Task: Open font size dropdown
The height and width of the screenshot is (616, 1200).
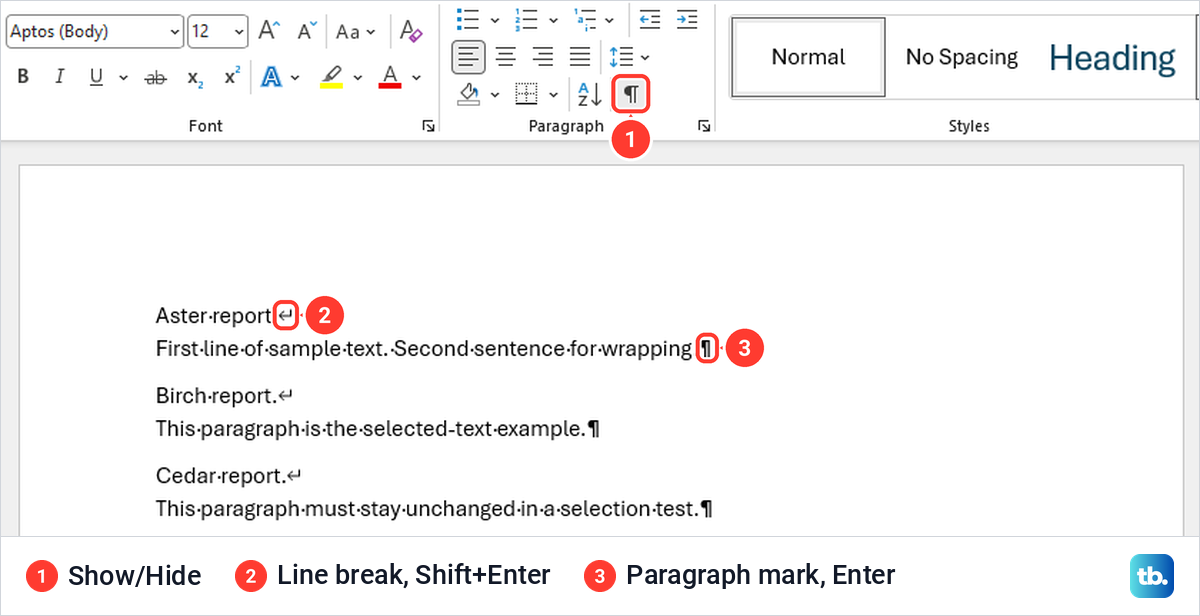Action: (239, 31)
